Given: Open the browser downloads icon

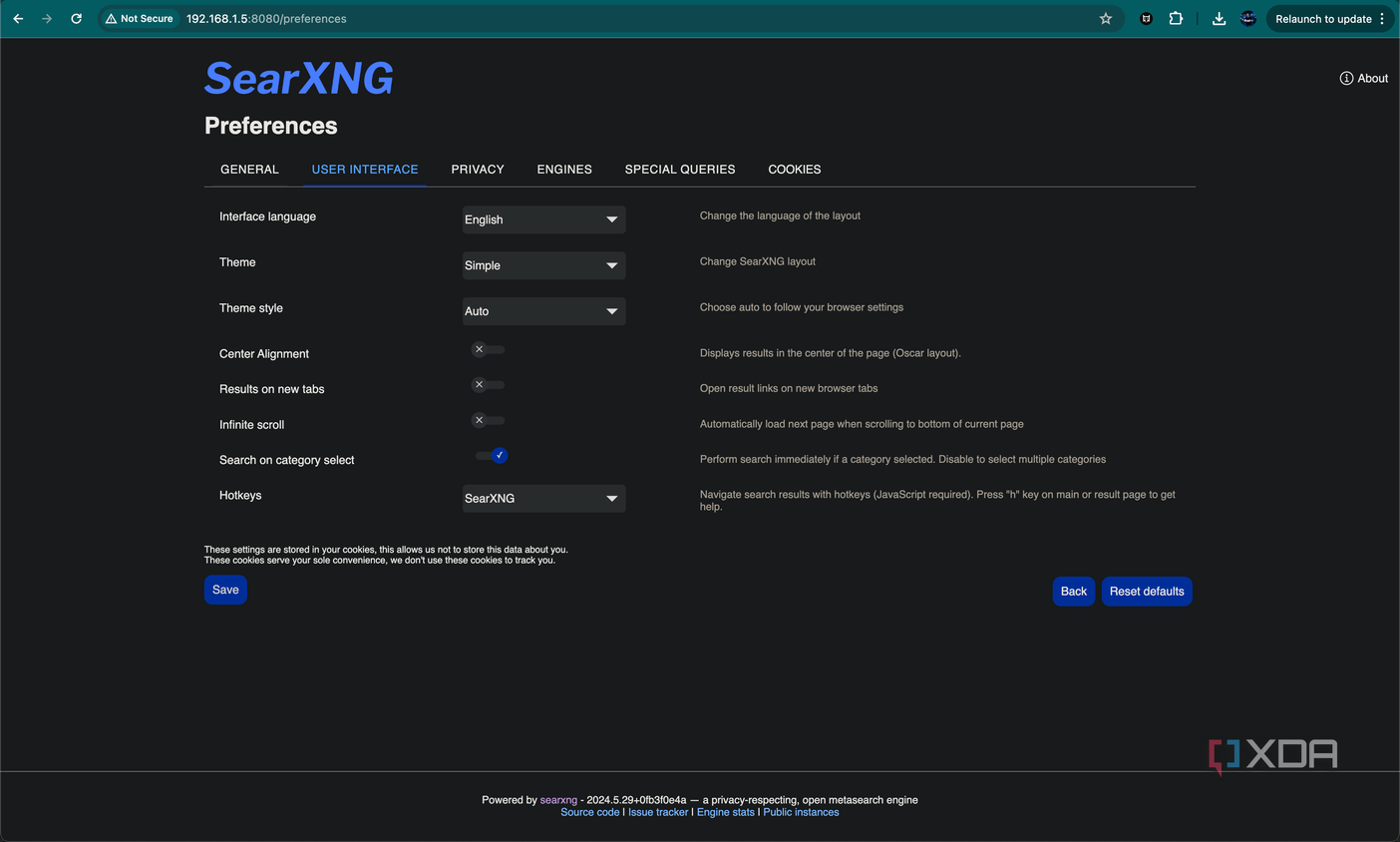Looking at the screenshot, I should click(1219, 19).
